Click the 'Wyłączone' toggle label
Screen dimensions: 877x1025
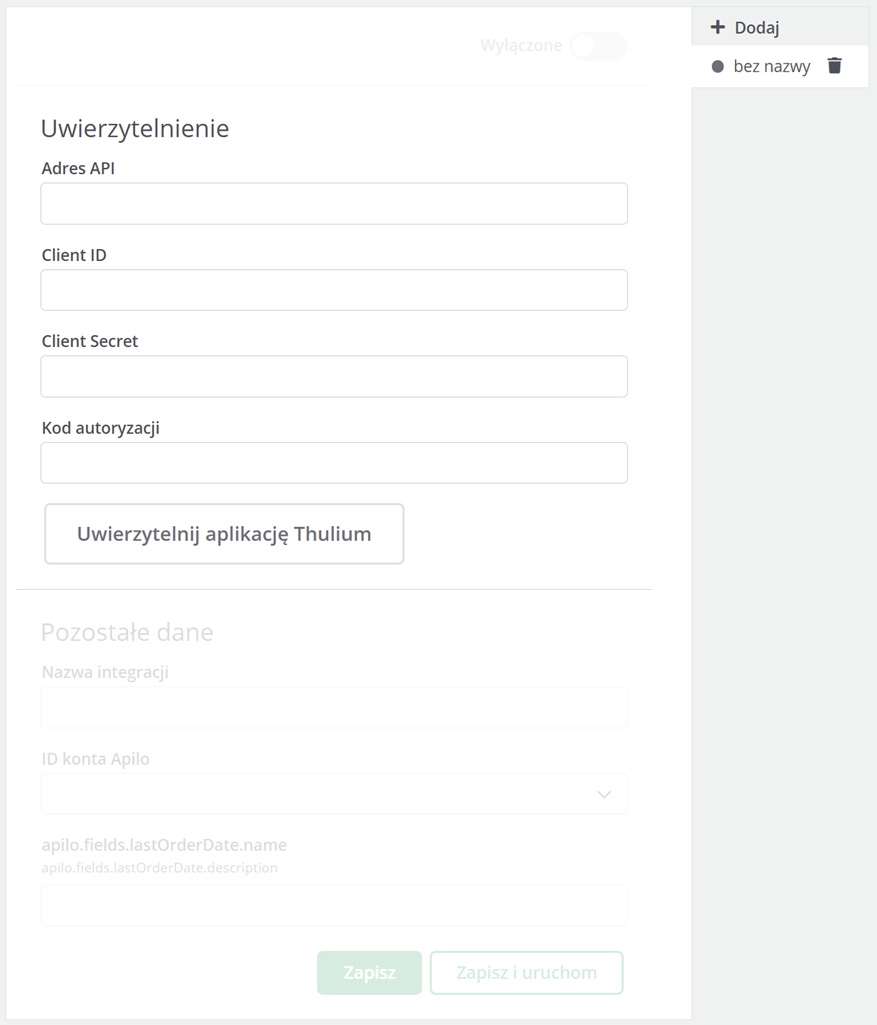click(x=520, y=46)
